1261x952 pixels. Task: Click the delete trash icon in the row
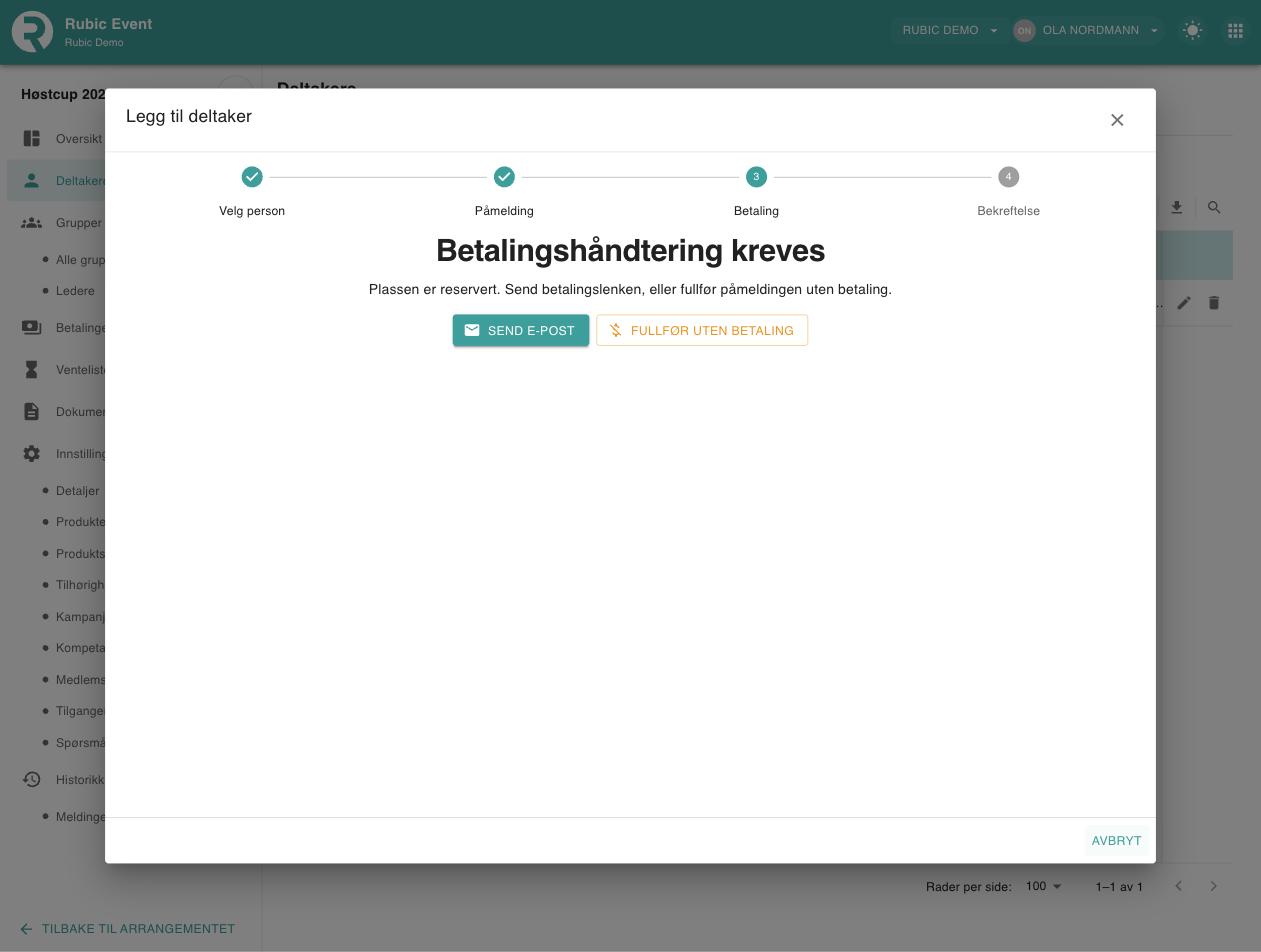(1214, 303)
